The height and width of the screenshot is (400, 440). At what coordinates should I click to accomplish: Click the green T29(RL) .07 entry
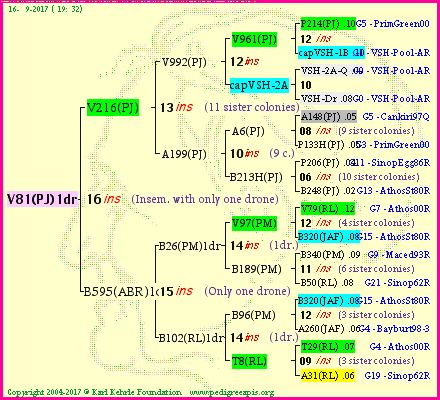click(328, 347)
